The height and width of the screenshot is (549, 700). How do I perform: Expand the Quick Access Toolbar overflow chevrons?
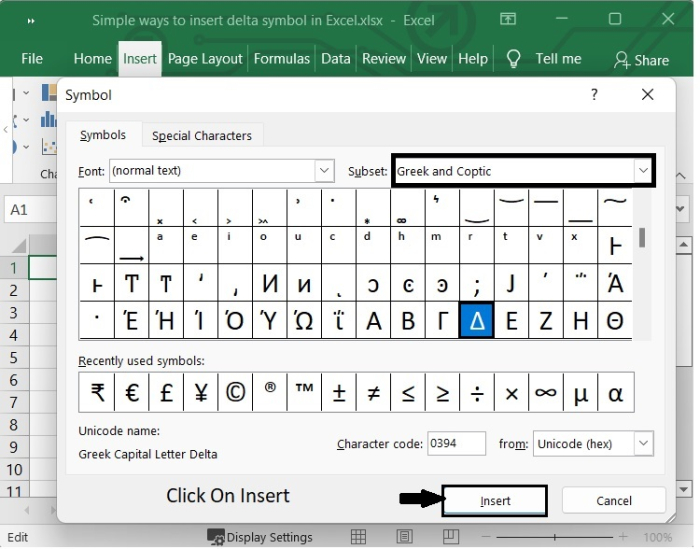(x=31, y=21)
